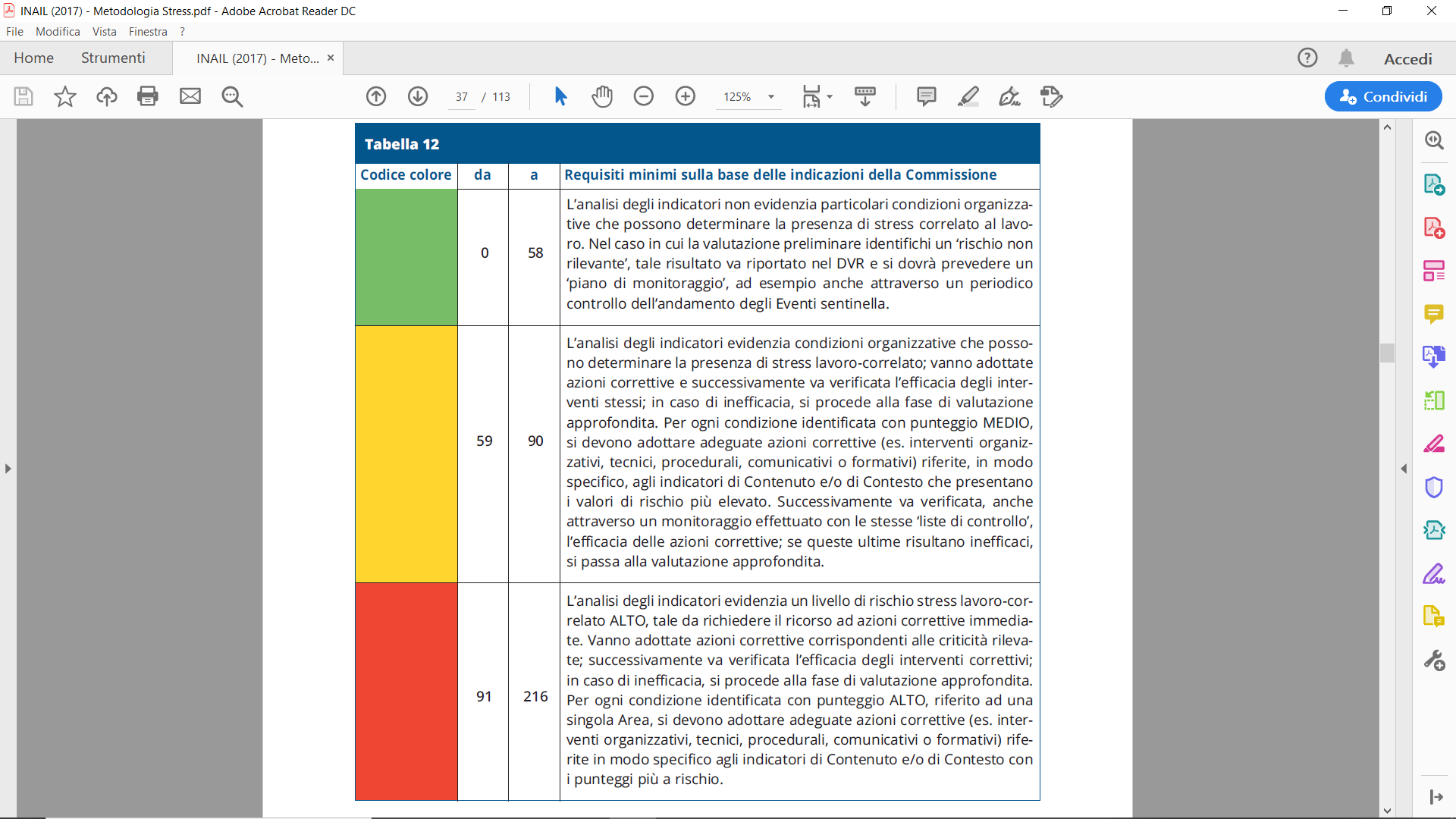Viewport: 1456px width, 819px height.
Task: Open the Protect shield tool
Action: pyautogui.click(x=1433, y=487)
